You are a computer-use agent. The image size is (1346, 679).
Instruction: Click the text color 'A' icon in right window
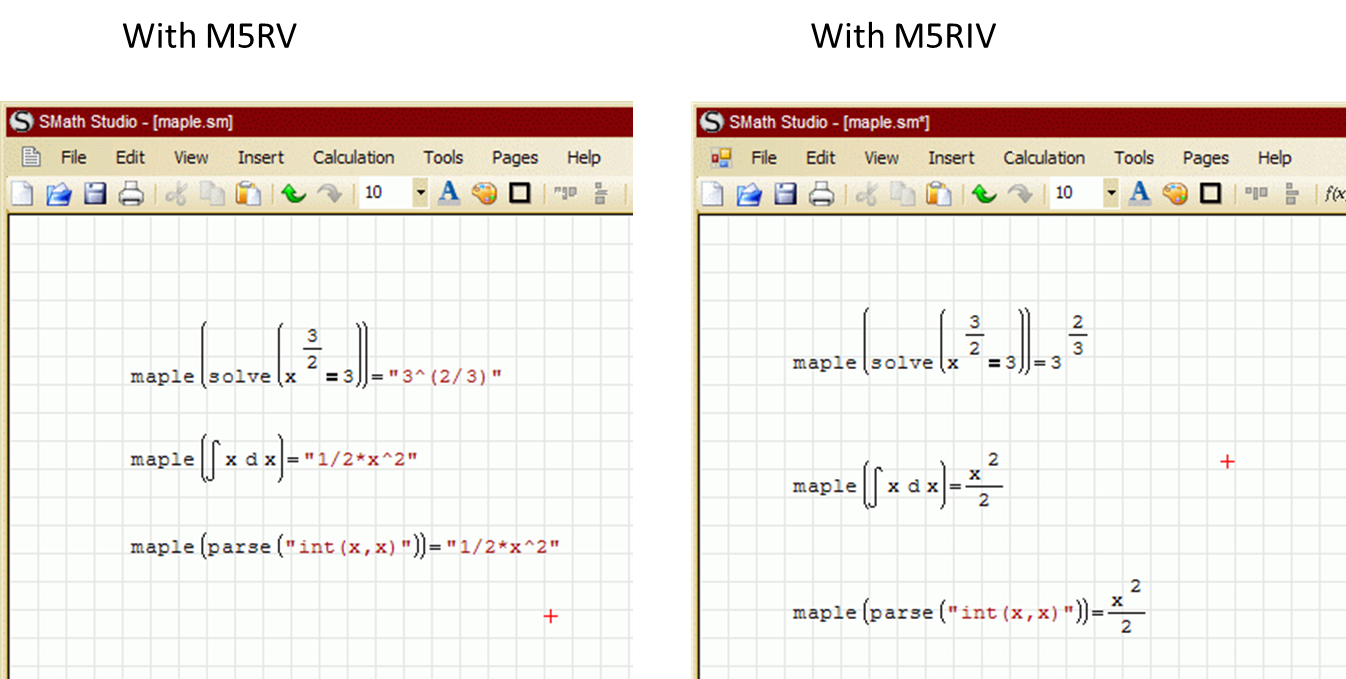(1140, 193)
